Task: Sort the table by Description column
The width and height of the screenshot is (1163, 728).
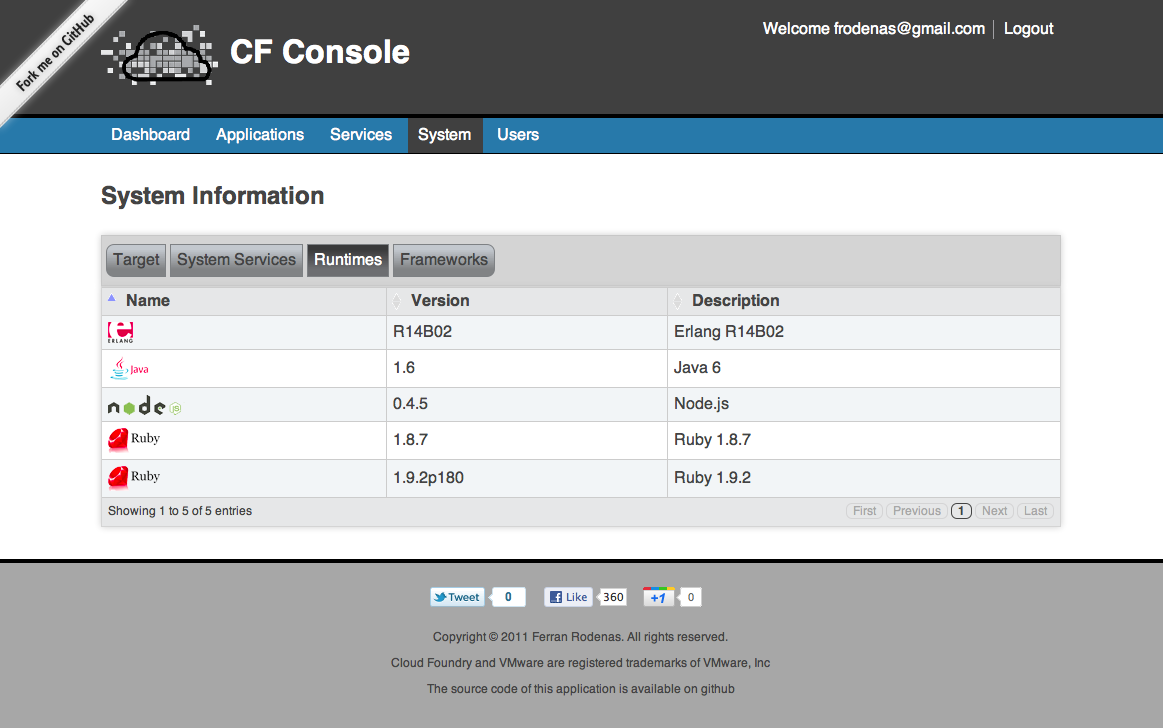Action: click(863, 301)
